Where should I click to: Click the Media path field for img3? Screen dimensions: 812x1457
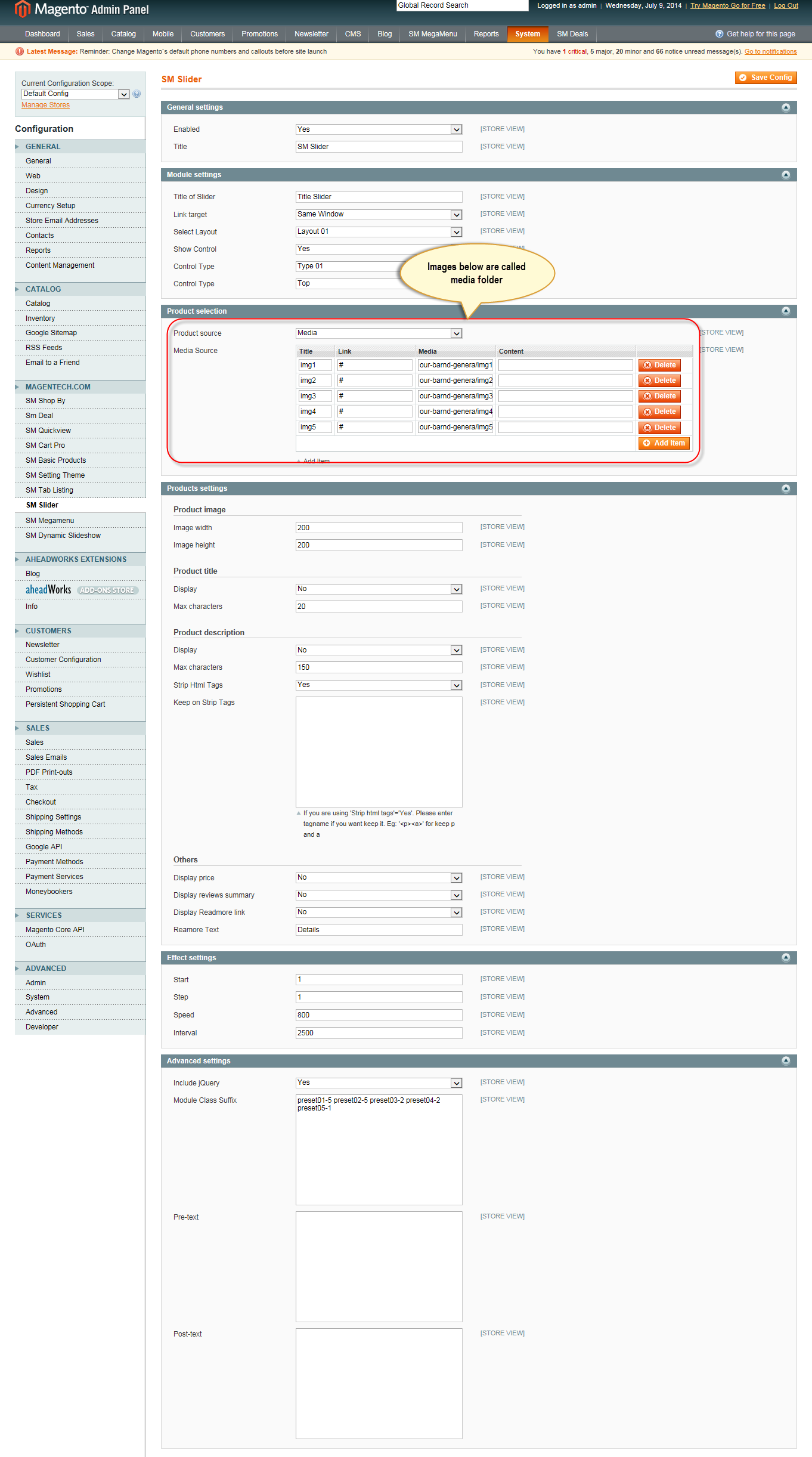(456, 396)
